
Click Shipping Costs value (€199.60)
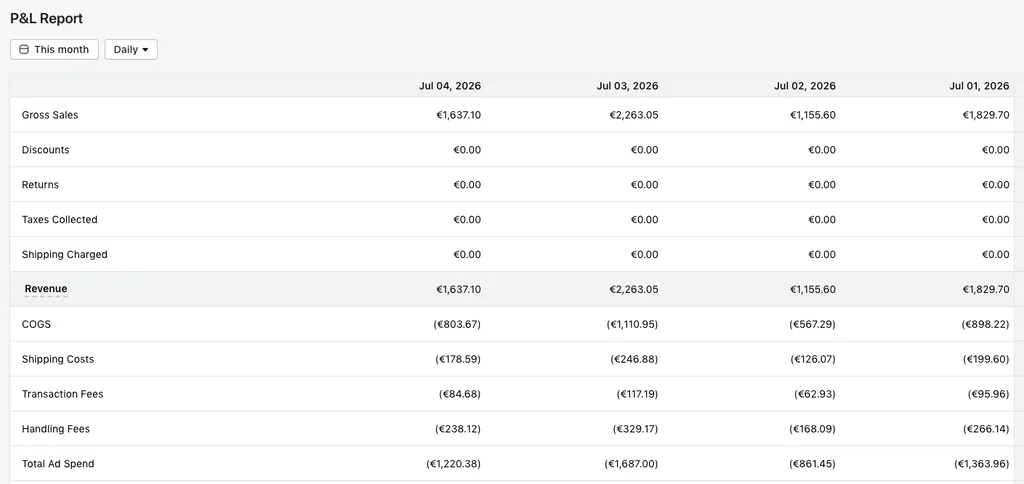985,359
